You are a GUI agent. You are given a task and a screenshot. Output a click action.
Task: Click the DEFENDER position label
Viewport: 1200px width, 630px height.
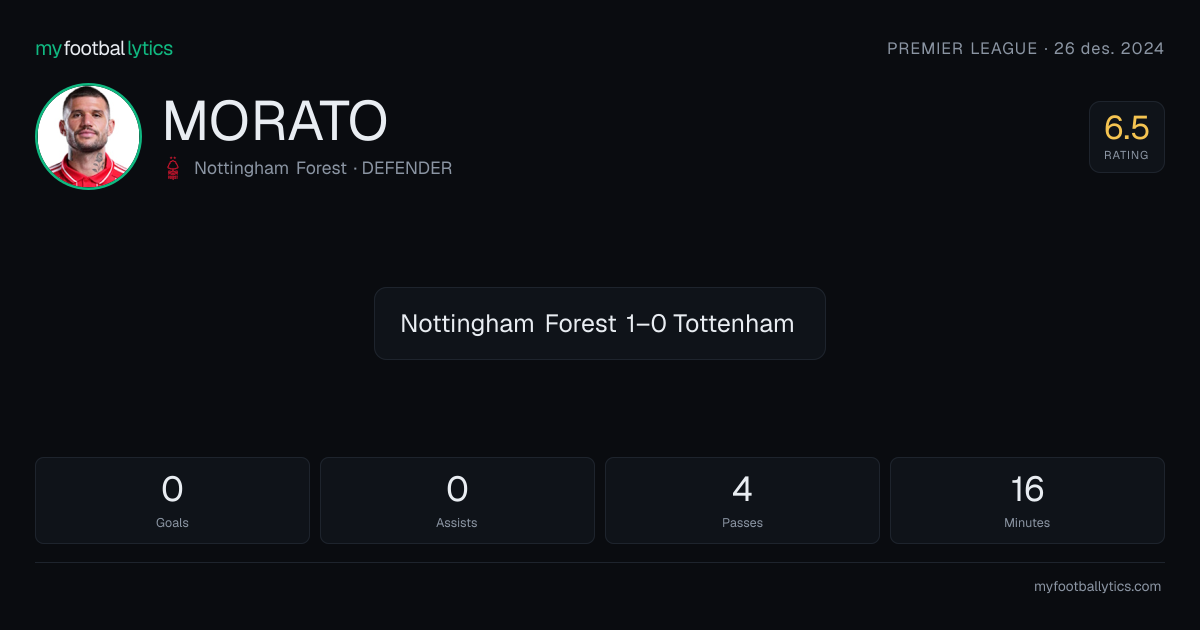click(407, 168)
